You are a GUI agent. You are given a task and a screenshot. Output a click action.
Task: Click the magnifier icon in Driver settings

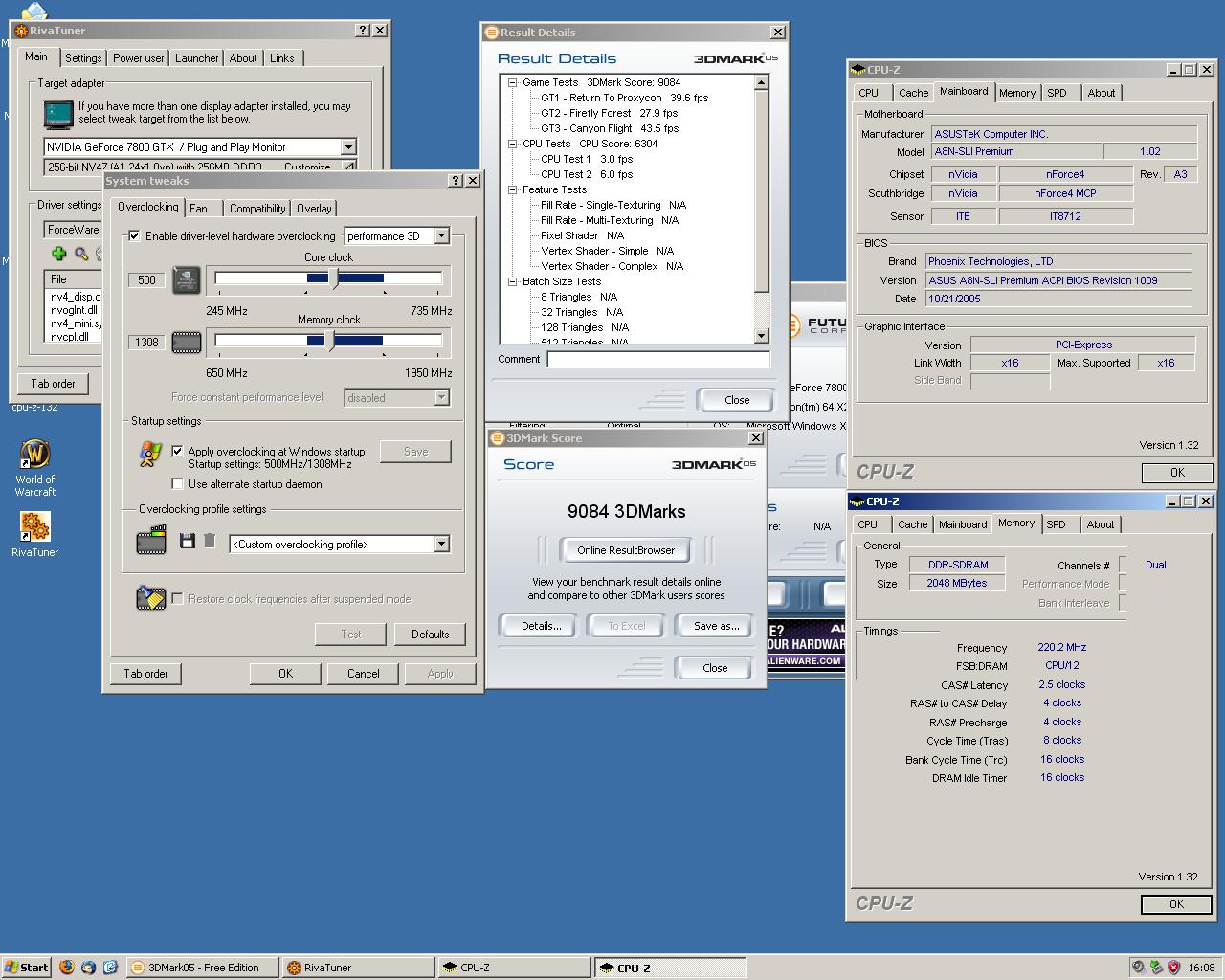coord(81,254)
